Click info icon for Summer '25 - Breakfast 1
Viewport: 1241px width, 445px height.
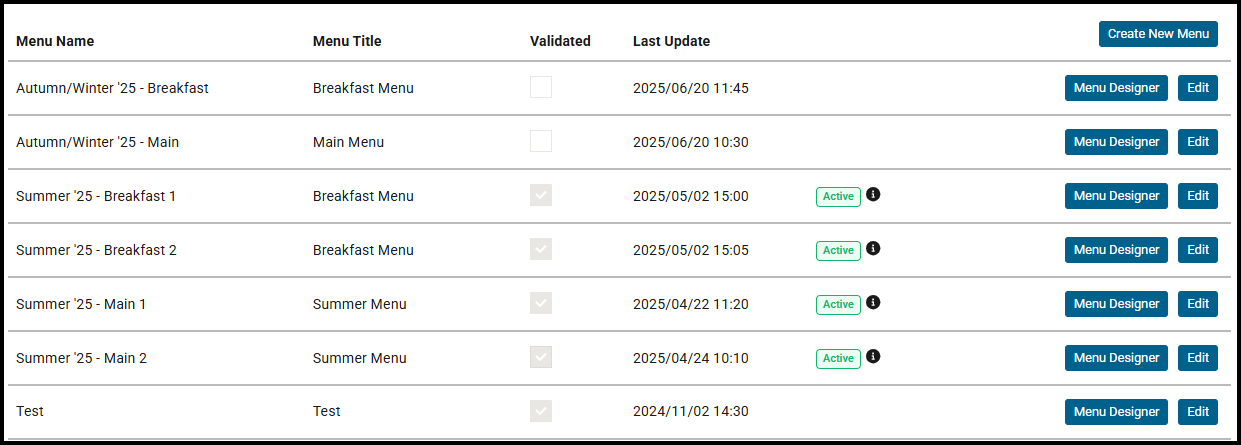[x=873, y=194]
